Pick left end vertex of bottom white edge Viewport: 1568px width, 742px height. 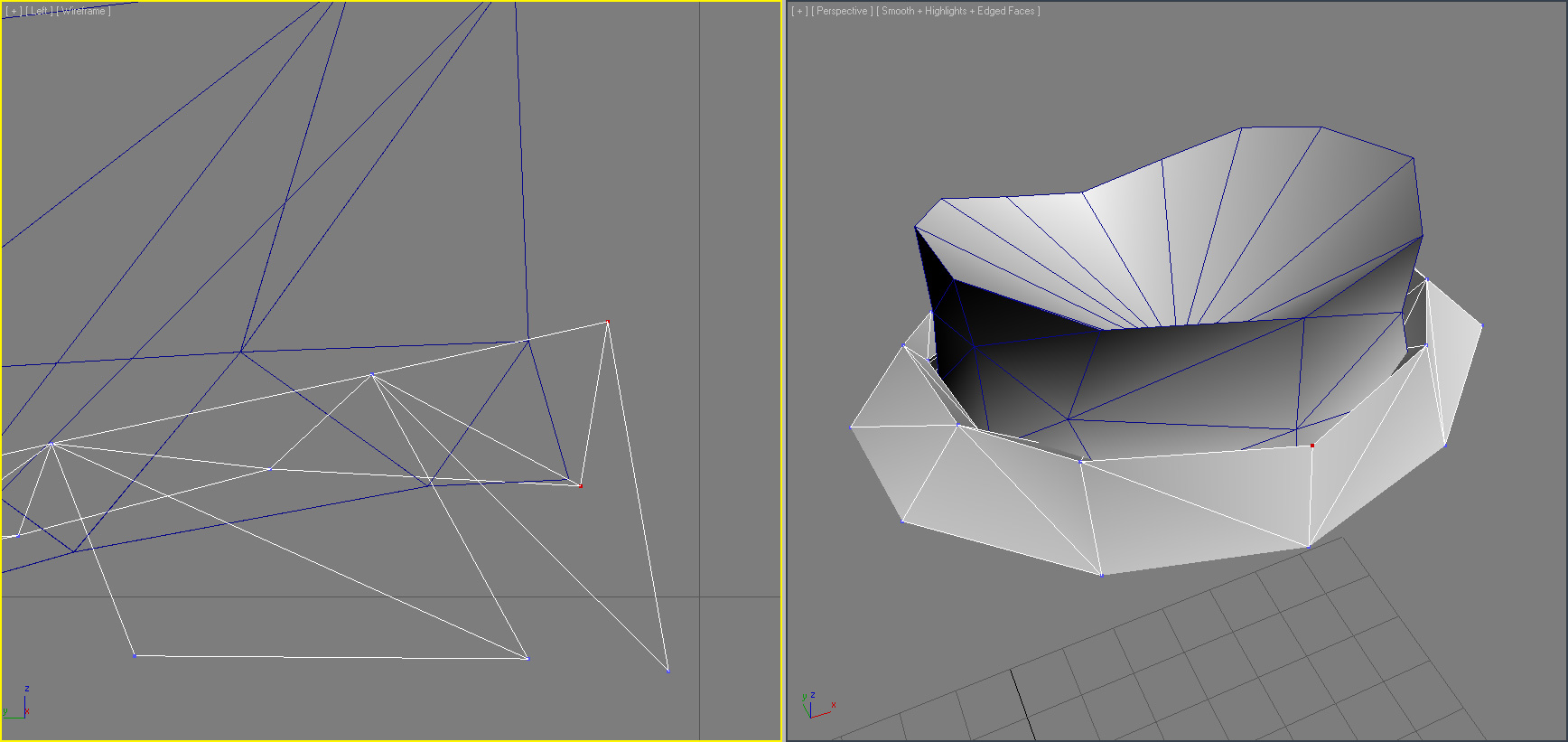tap(135, 655)
